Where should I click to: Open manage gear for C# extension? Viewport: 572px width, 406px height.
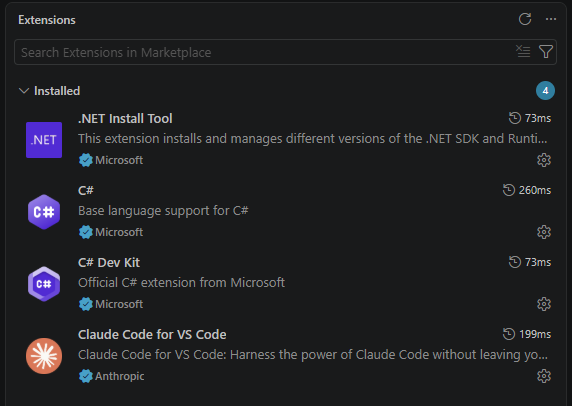pos(544,232)
